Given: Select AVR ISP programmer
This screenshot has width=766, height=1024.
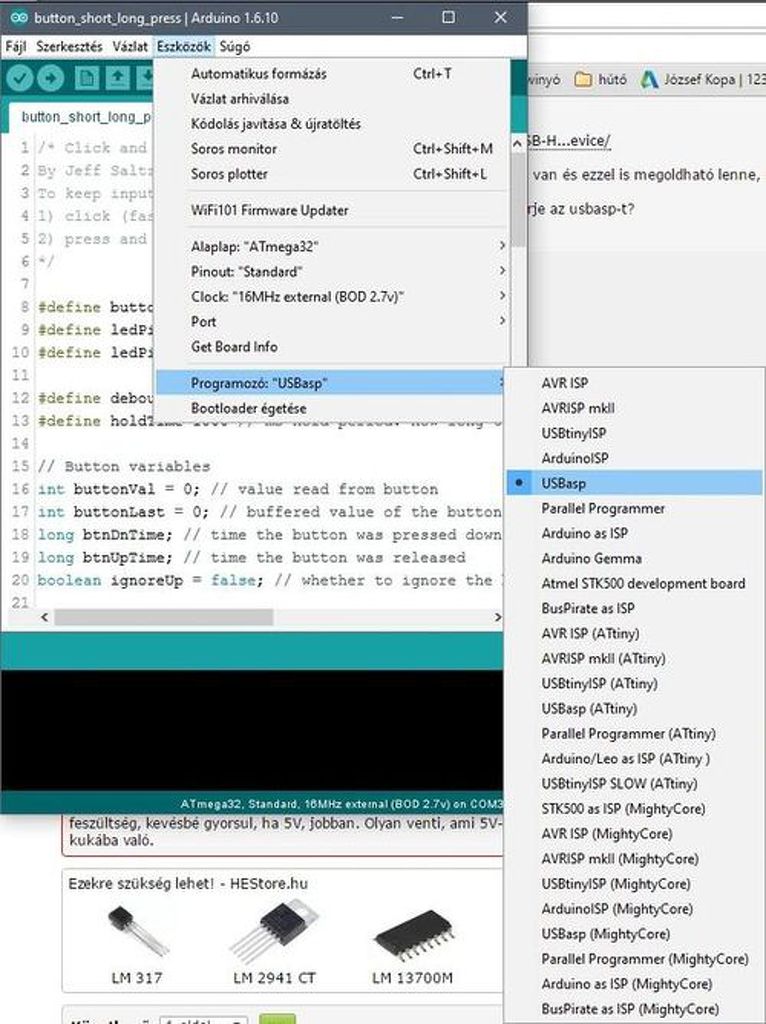Looking at the screenshot, I should click(633, 383).
